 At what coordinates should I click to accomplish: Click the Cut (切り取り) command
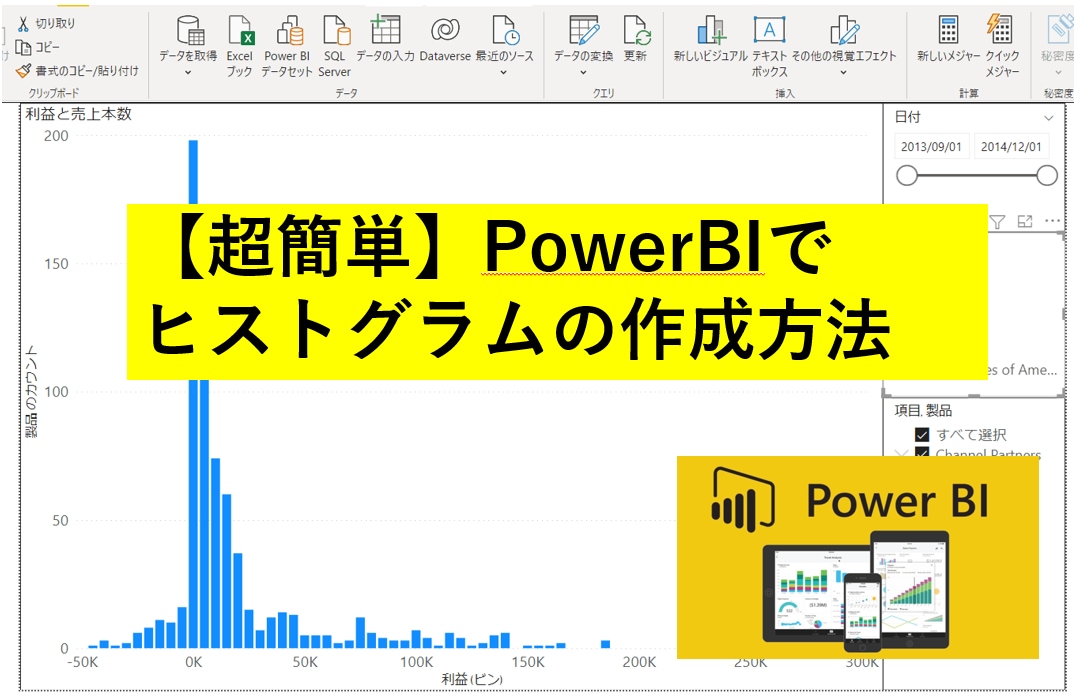47,23
